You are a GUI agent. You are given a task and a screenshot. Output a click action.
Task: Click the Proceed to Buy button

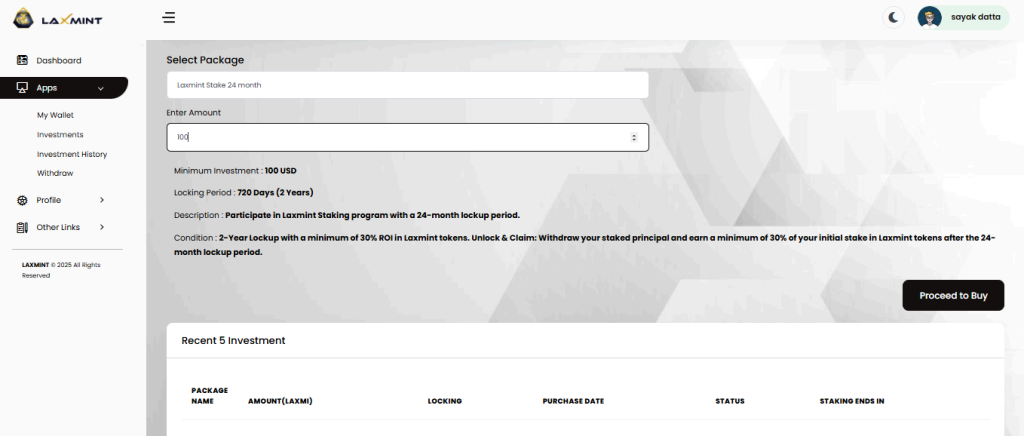point(953,296)
